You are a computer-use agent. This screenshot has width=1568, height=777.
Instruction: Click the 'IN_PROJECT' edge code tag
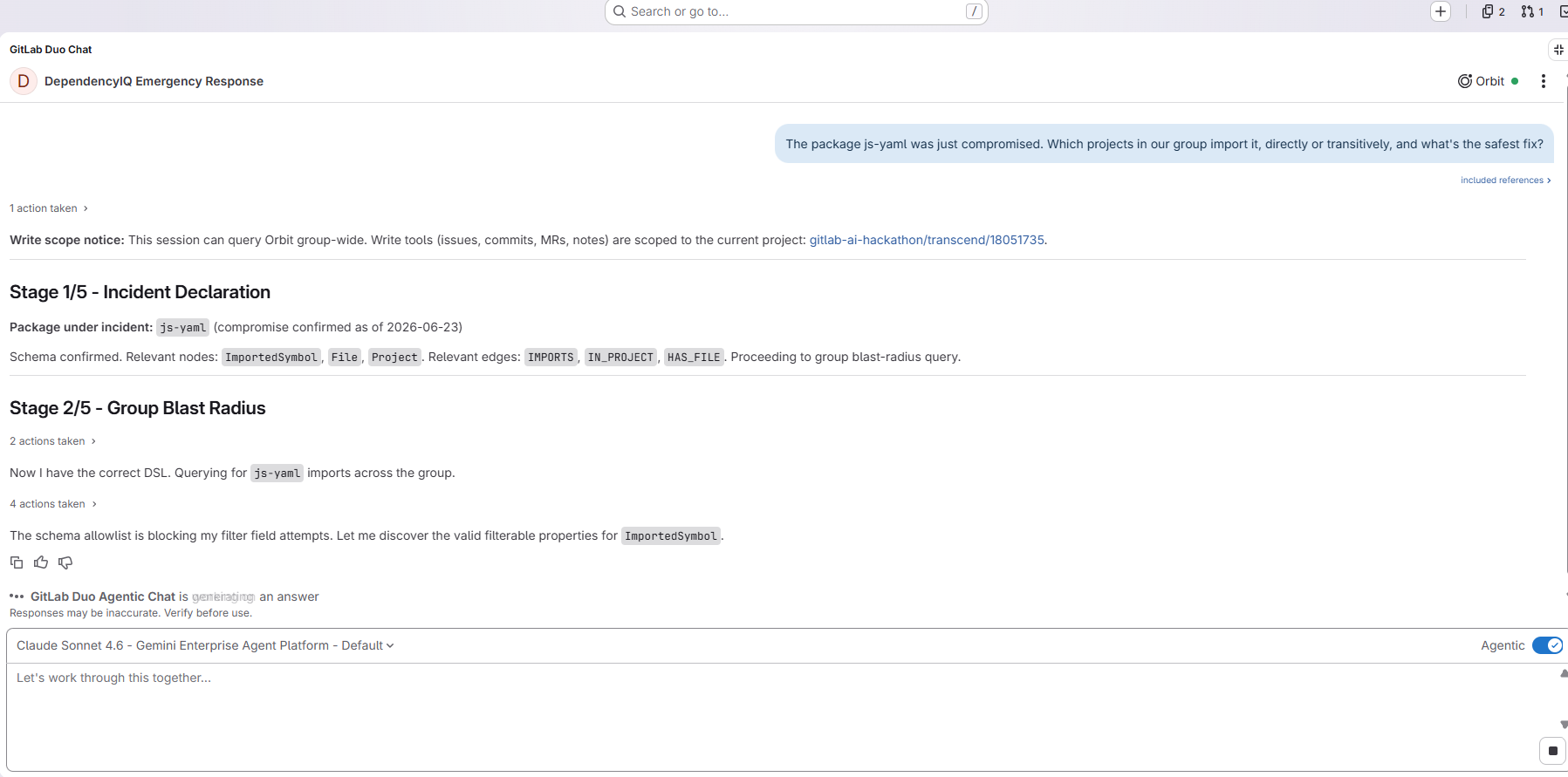coord(620,357)
